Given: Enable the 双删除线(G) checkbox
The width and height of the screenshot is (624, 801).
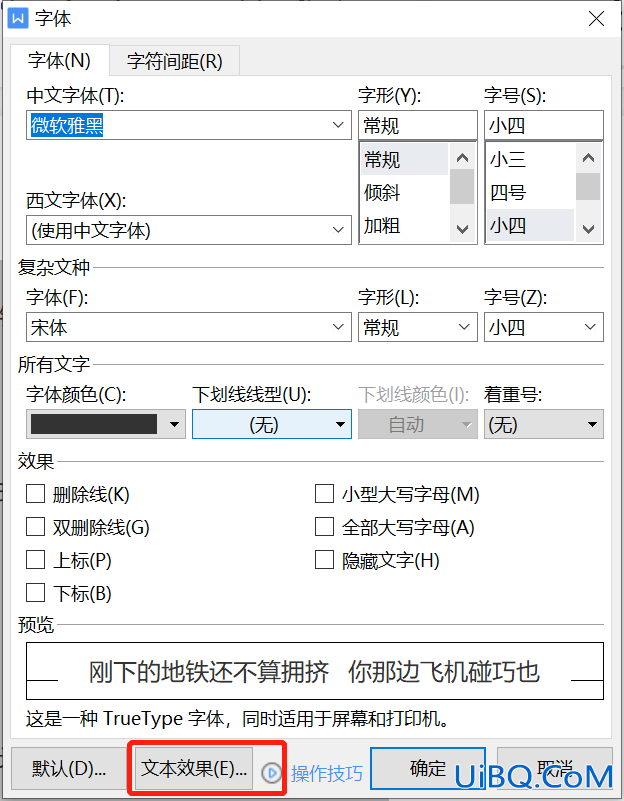Looking at the screenshot, I should tap(35, 527).
